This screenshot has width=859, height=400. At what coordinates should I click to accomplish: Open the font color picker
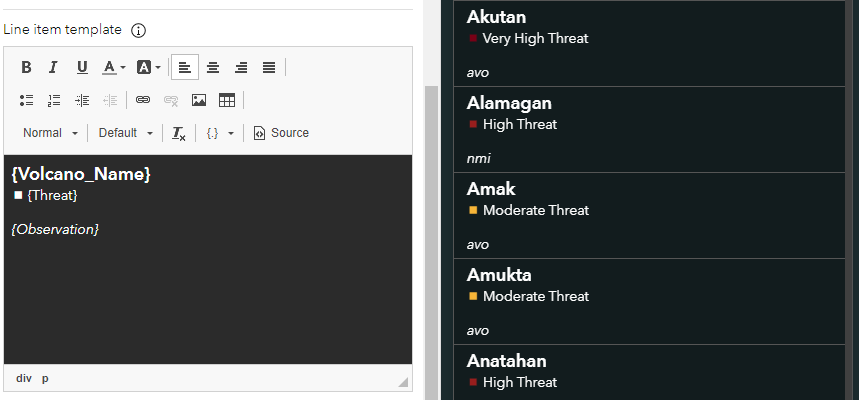[113, 67]
